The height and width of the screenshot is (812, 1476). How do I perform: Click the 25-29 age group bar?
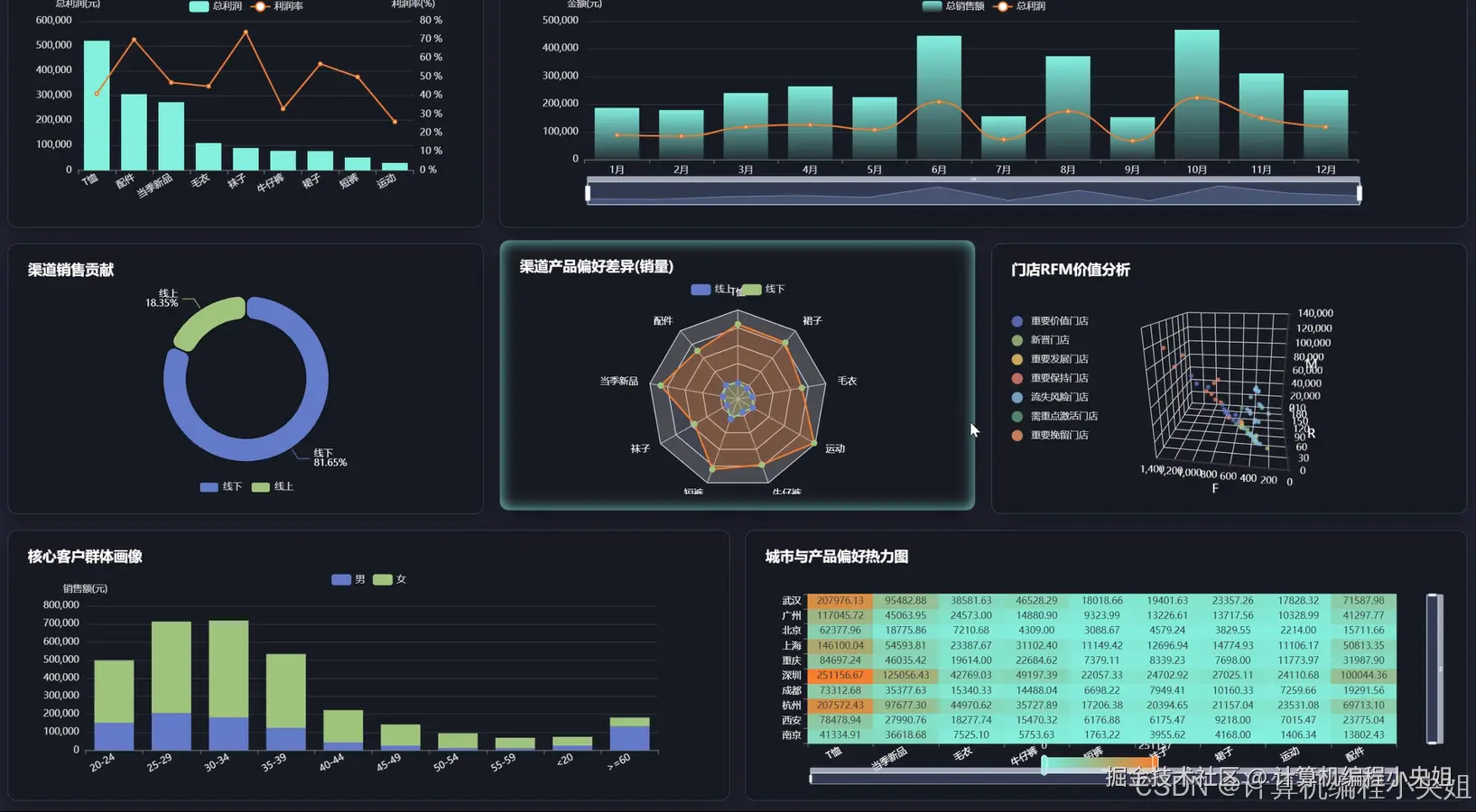point(172,686)
